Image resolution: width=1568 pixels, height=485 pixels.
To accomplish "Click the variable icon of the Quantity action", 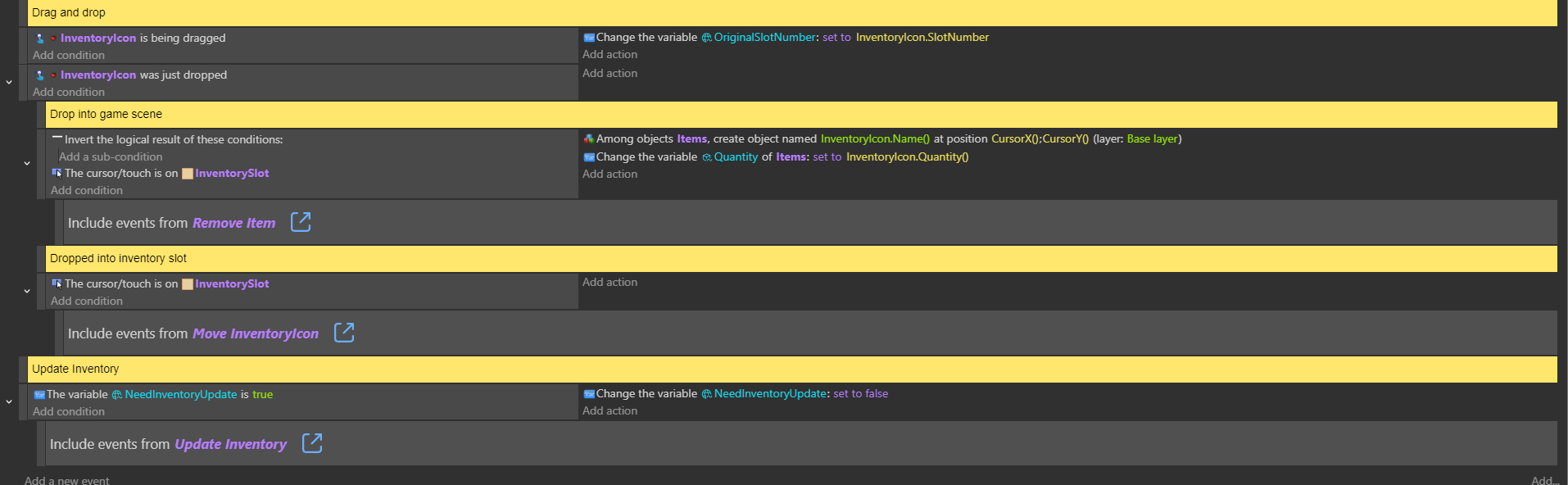I will point(588,157).
